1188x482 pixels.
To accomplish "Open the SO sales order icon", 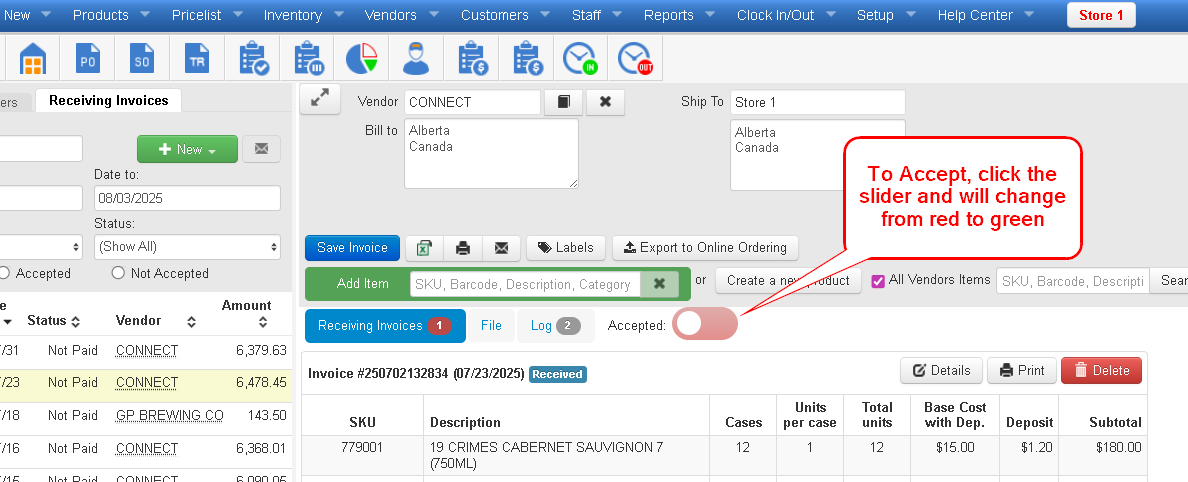I will (x=143, y=60).
